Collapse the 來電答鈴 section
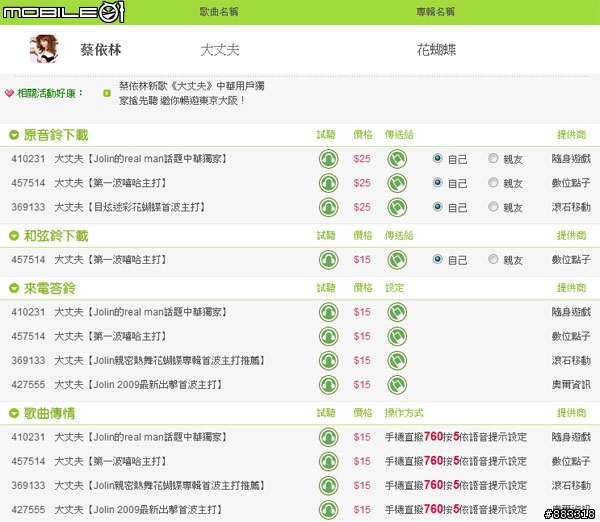This screenshot has height=522, width=600. click(14, 288)
